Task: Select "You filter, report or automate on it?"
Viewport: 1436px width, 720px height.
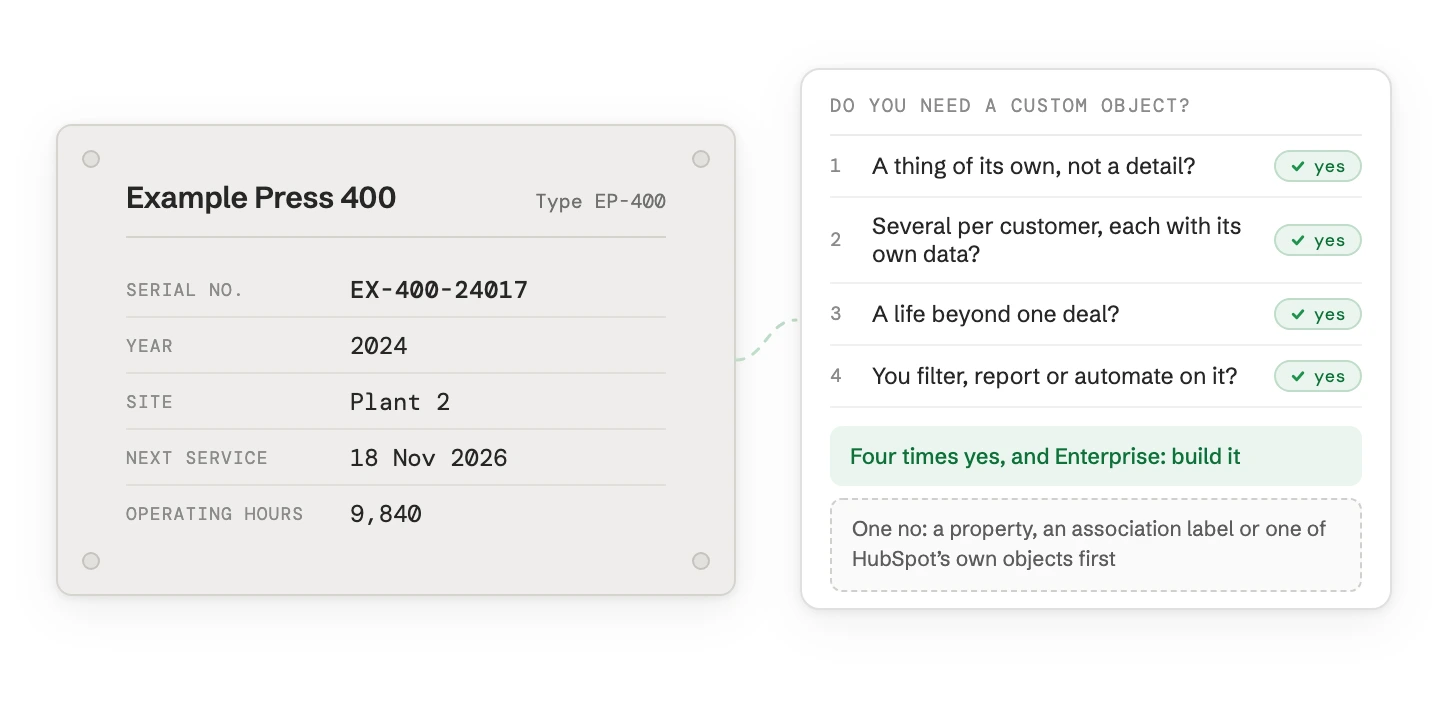Action: pos(1055,376)
